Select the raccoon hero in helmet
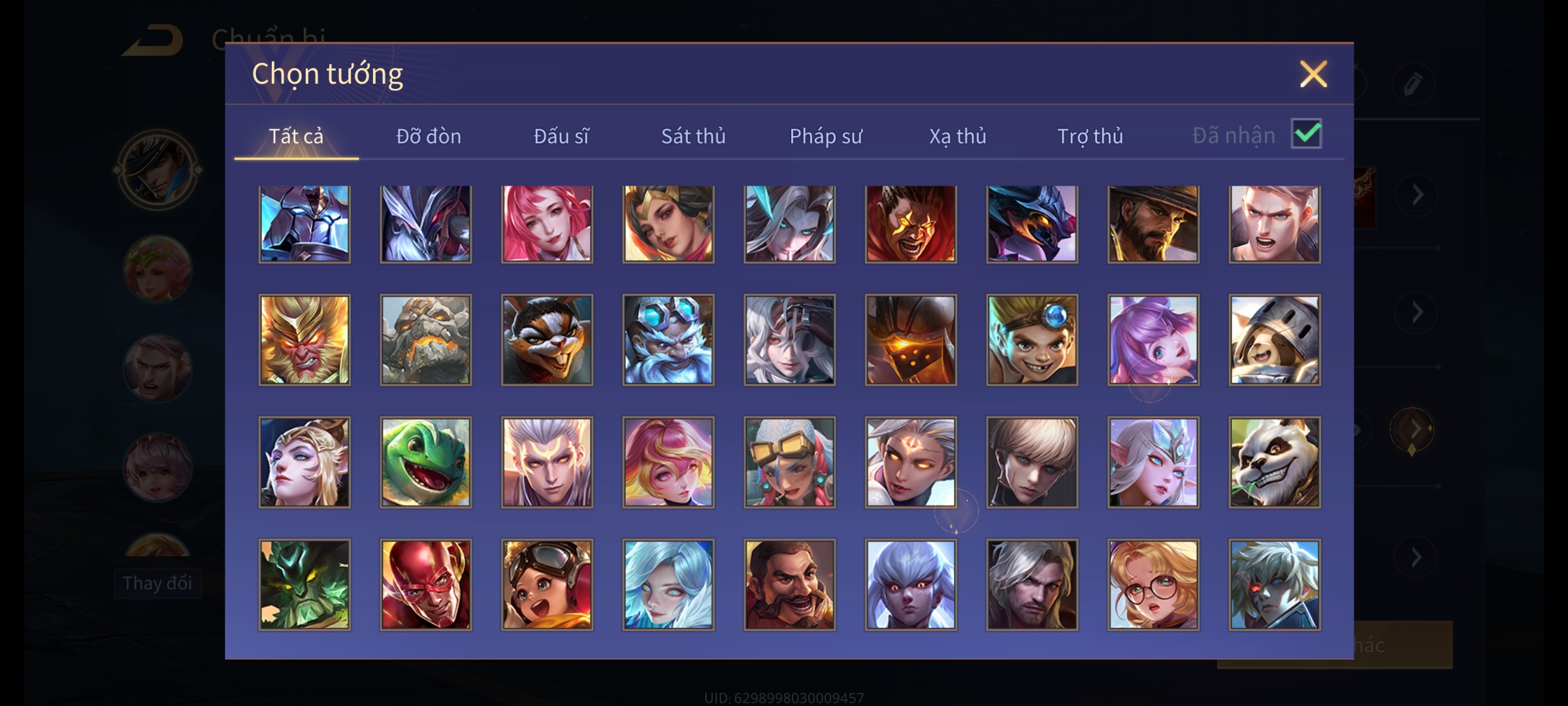1568x706 pixels. click(1274, 340)
